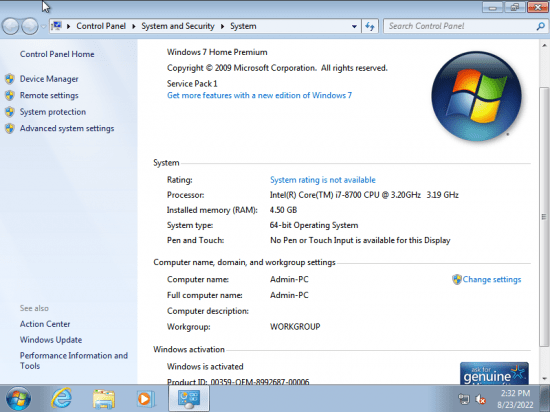Screen dimensions: 550x412
Task: Click the network icon in system tray
Action: point(463,399)
